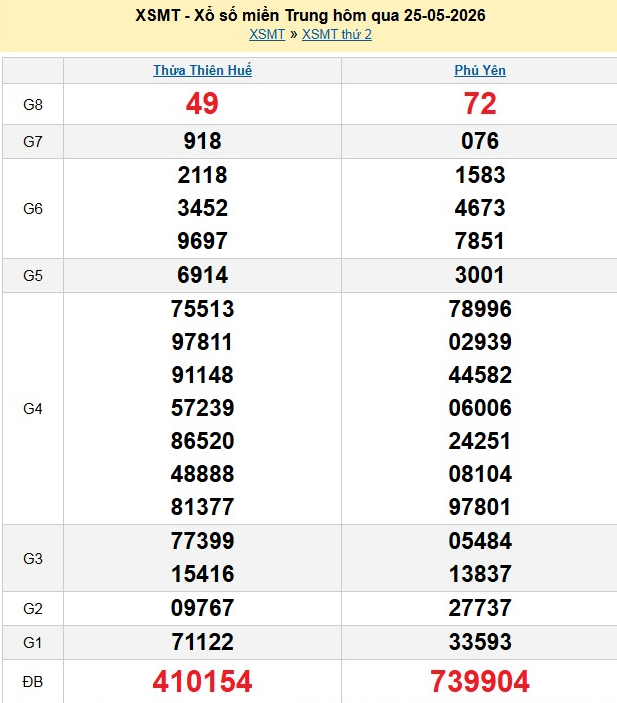The image size is (617, 703).
Task: Click G4 number 81377
Action: point(202,507)
